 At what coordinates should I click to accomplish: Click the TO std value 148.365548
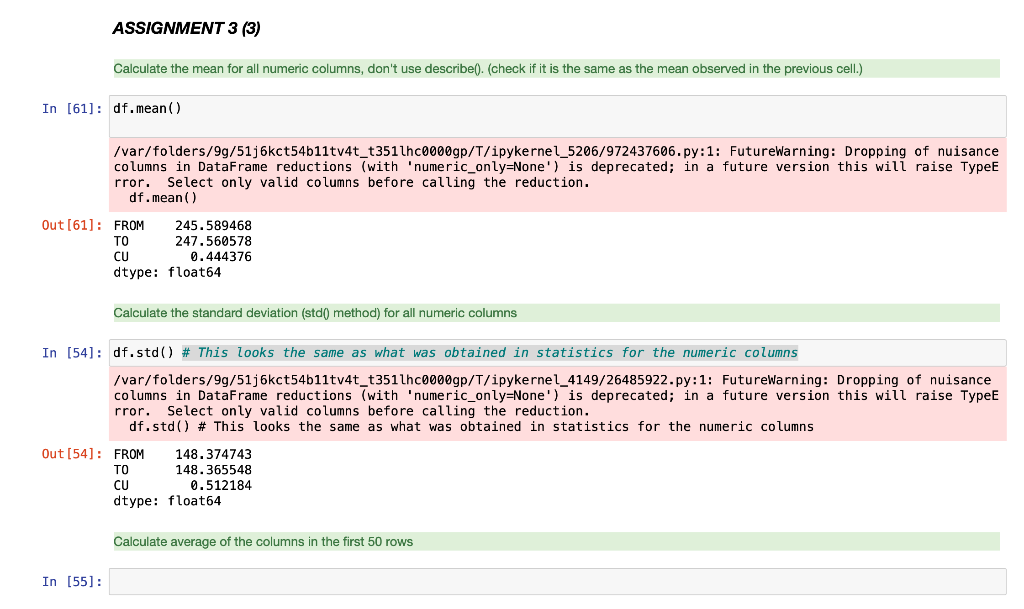(214, 470)
